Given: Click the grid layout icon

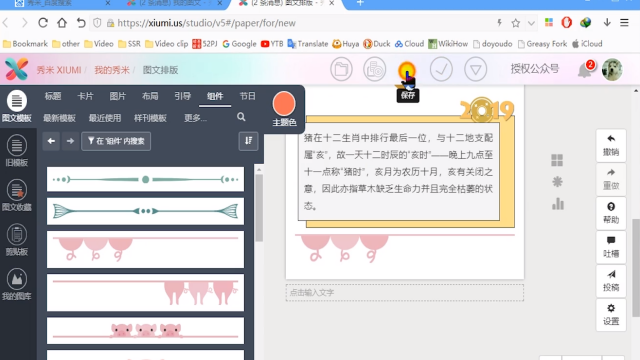Looking at the screenshot, I should point(557,160).
